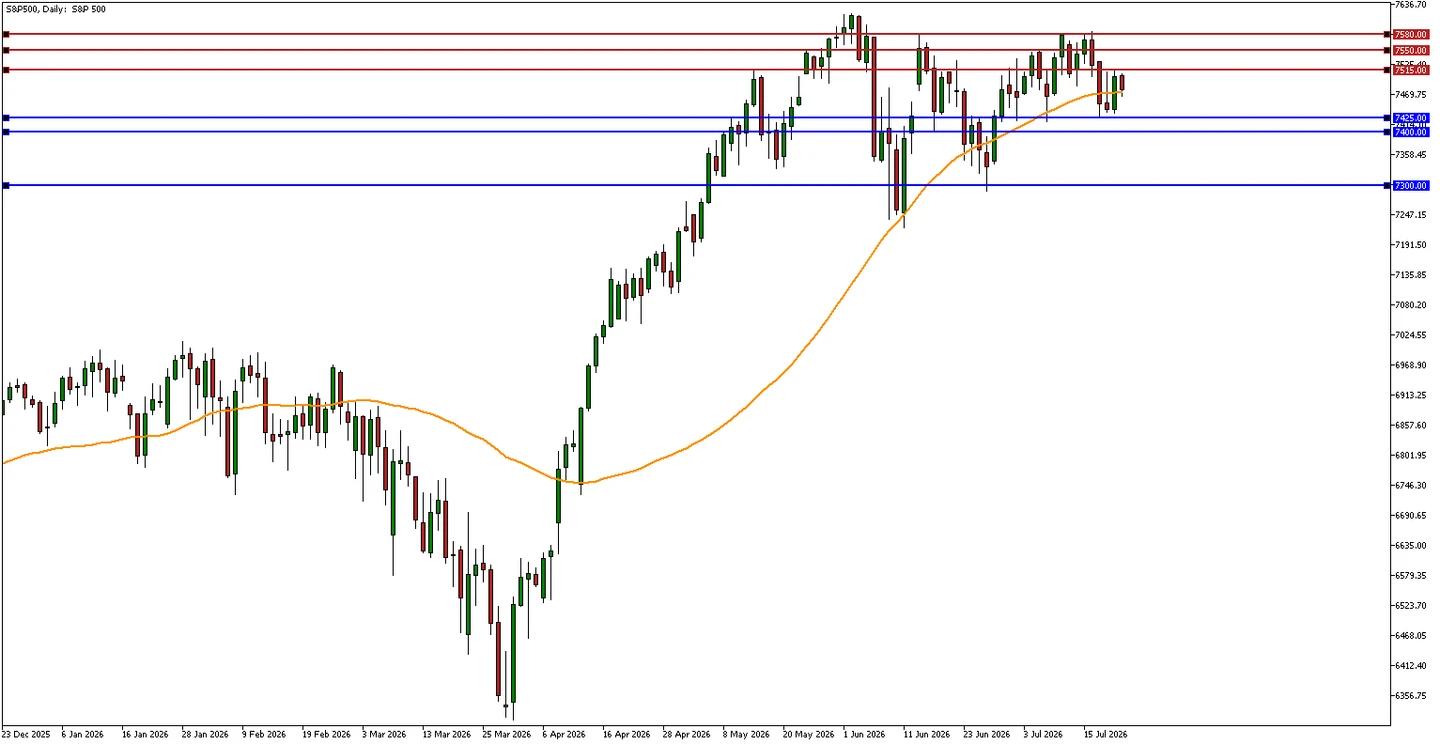Click the 7024.55 price axis value
Viewport: 1440px width, 745px height.
(1410, 335)
